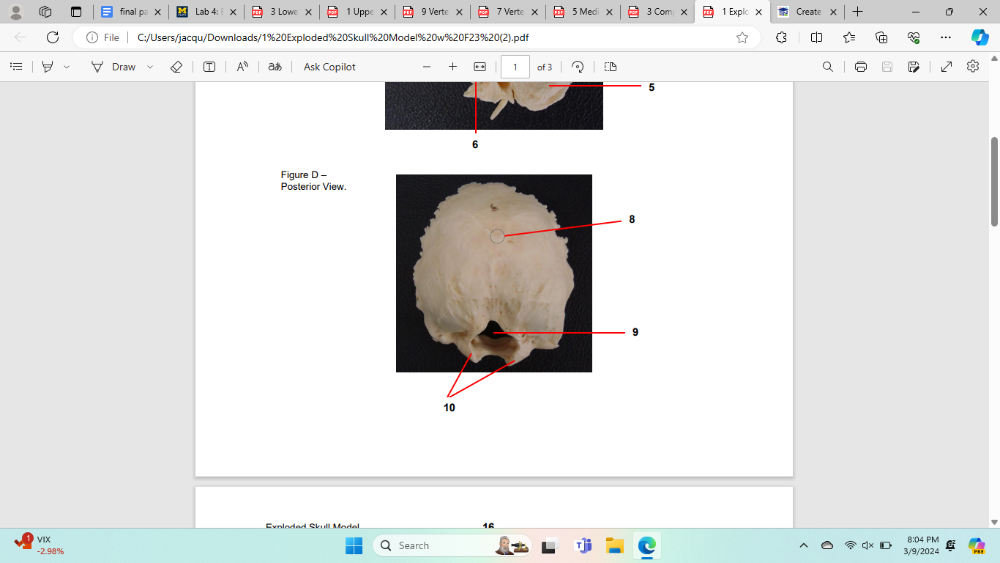This screenshot has height=563, width=1000.
Task: Click the Zoom out minus icon
Action: tap(426, 67)
